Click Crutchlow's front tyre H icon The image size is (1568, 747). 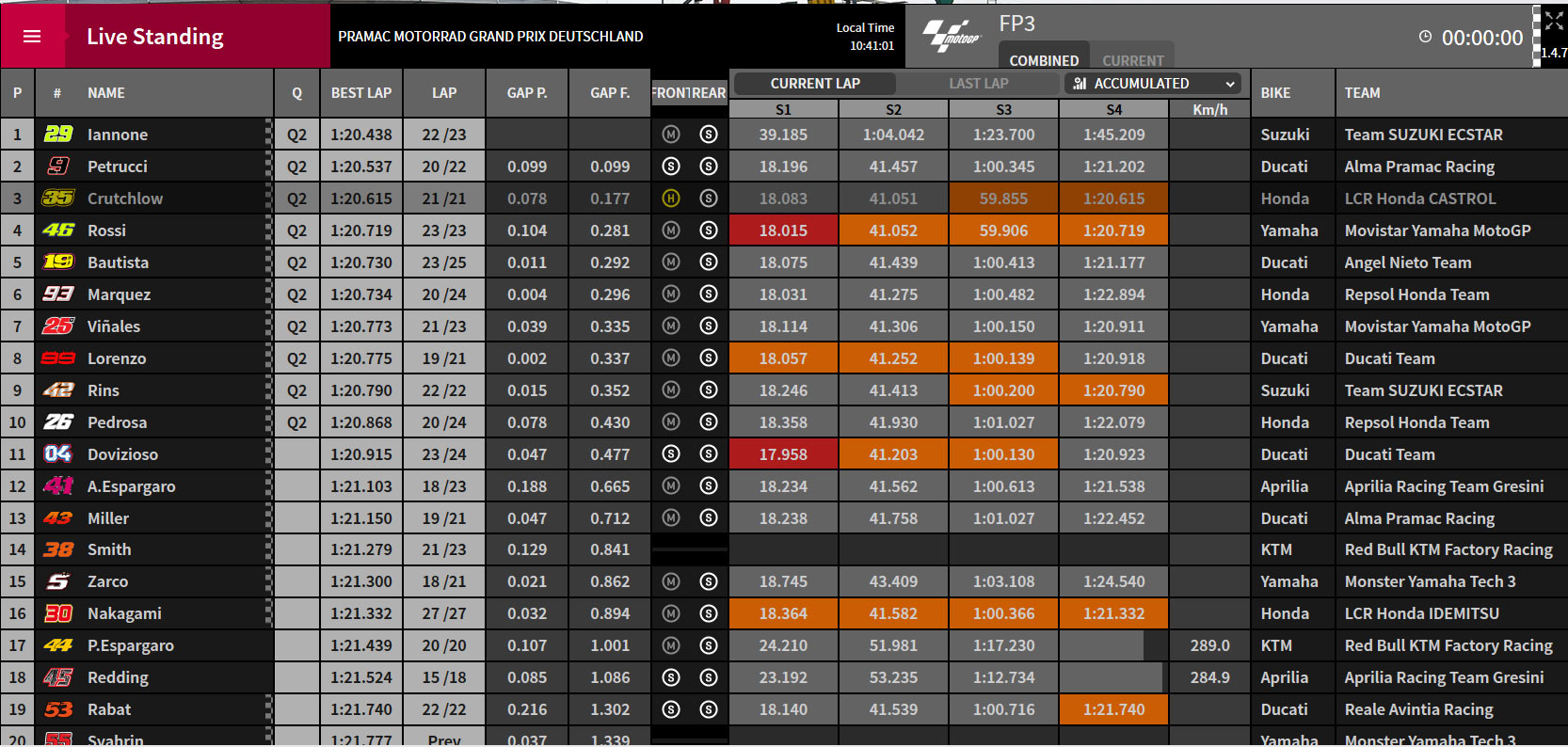[671, 199]
